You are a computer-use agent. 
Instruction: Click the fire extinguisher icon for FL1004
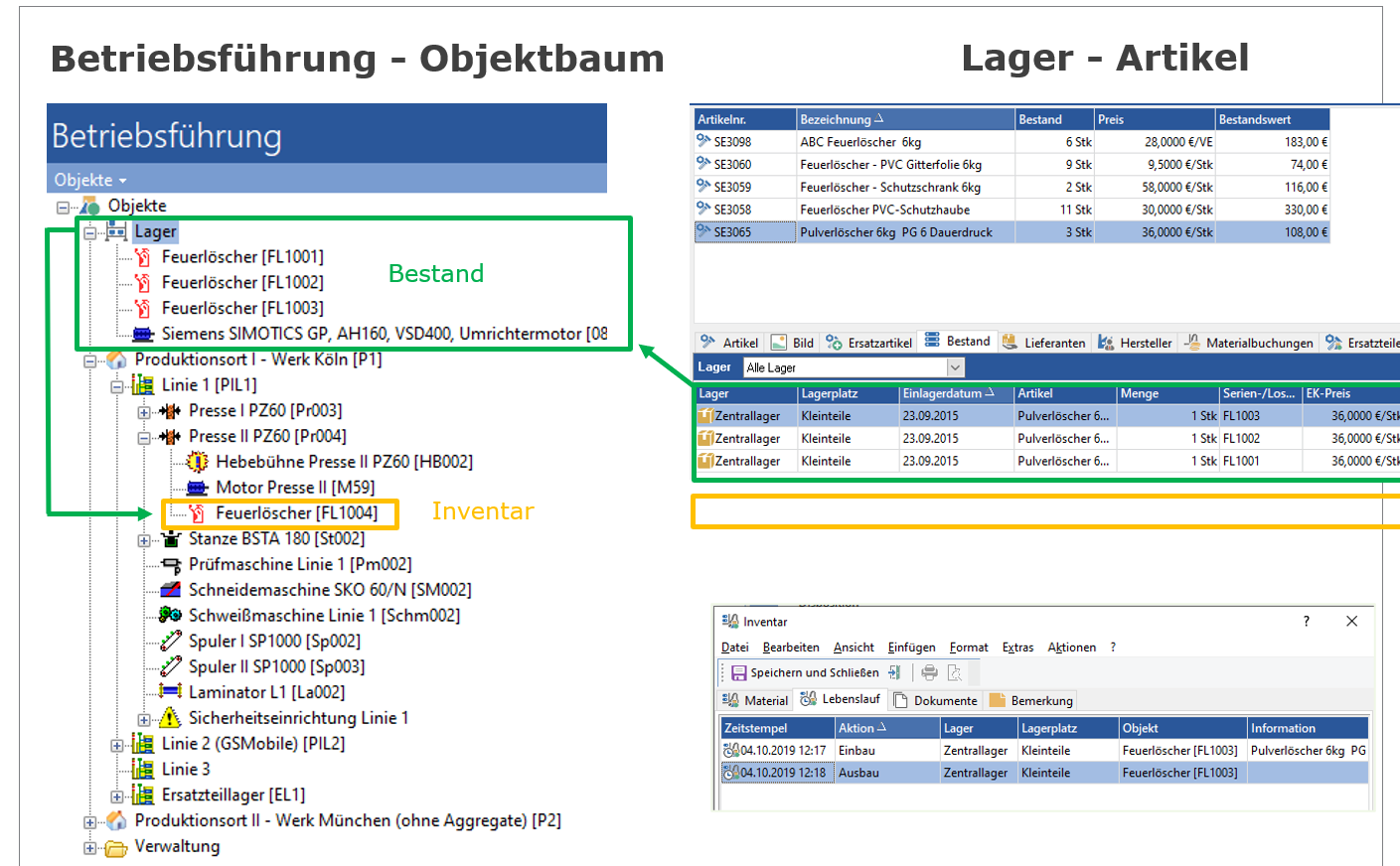pyautogui.click(x=197, y=513)
